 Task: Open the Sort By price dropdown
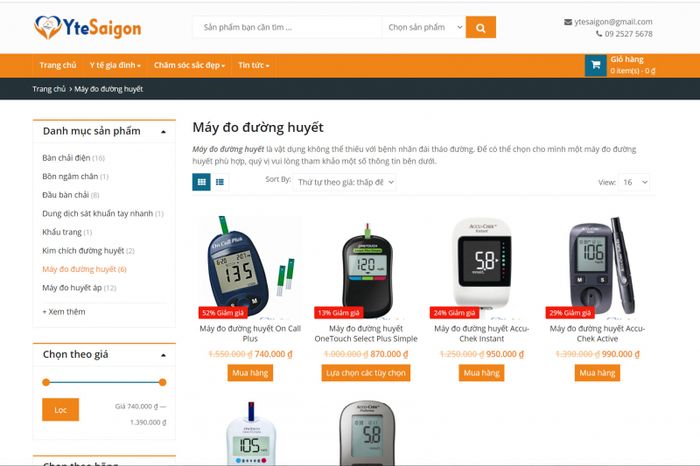(345, 182)
